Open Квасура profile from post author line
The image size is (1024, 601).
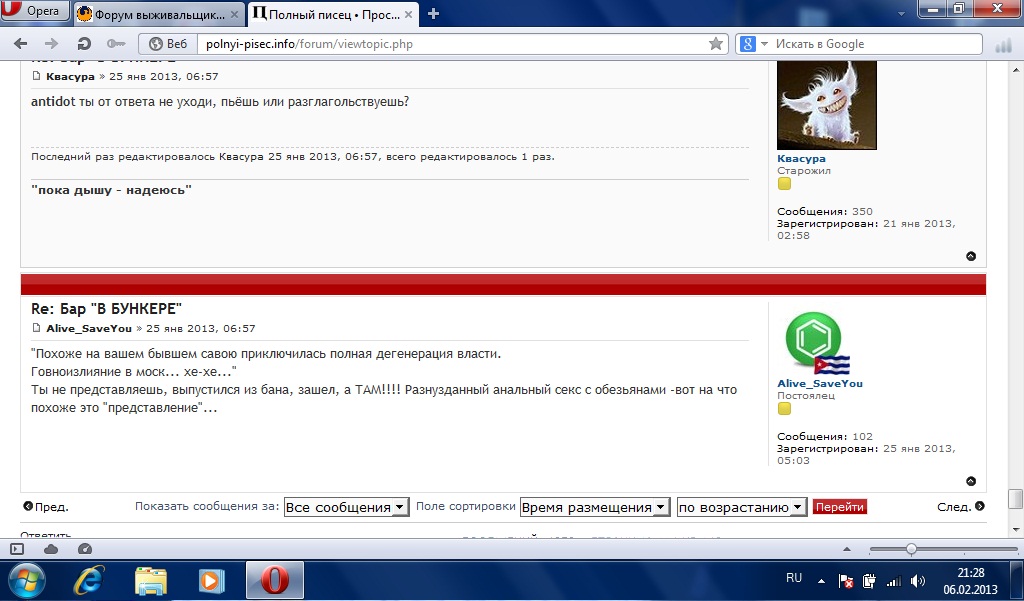pos(70,76)
